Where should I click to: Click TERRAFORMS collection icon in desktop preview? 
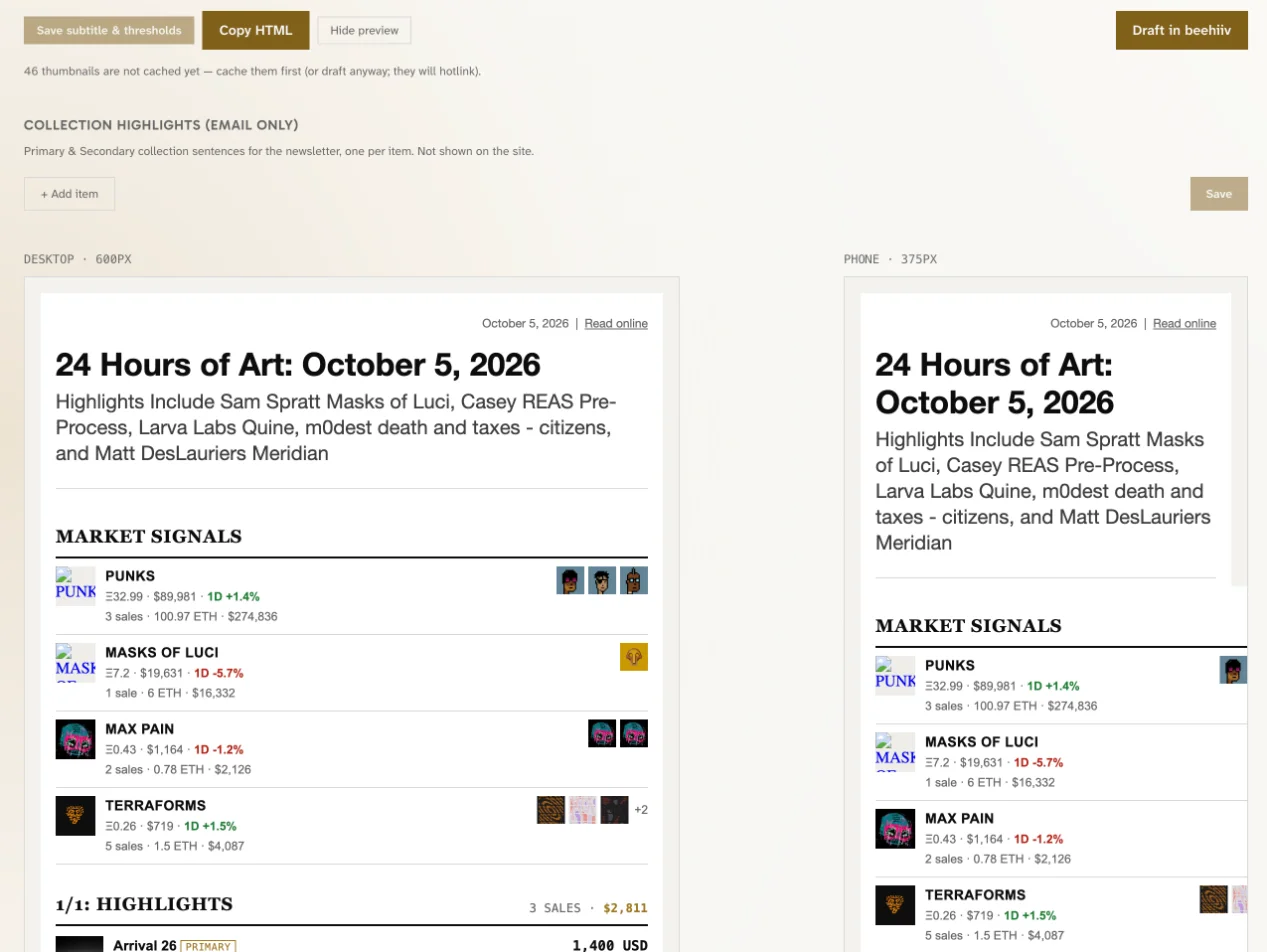[x=75, y=816]
